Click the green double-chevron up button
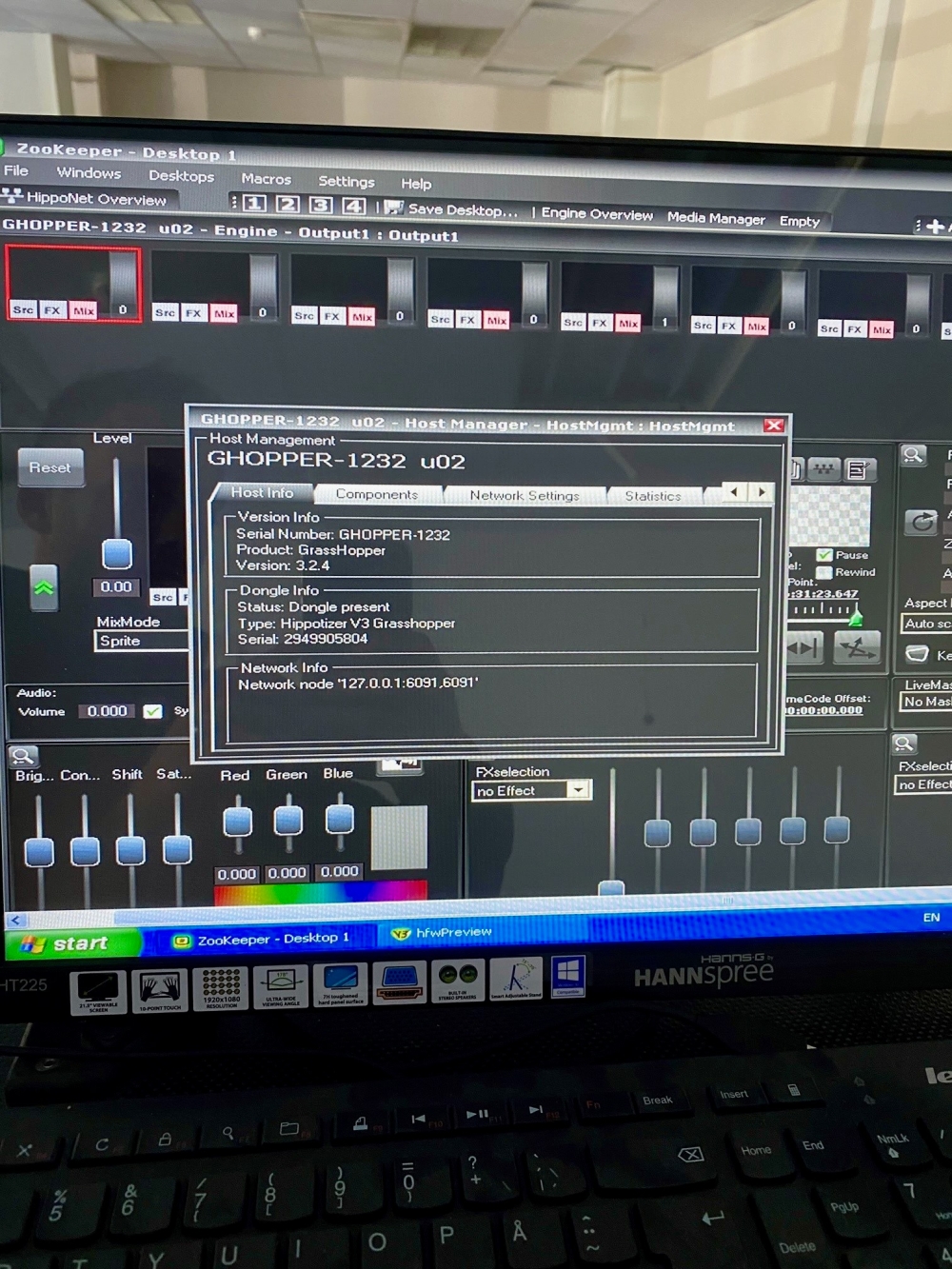952x1269 pixels. pos(44,588)
